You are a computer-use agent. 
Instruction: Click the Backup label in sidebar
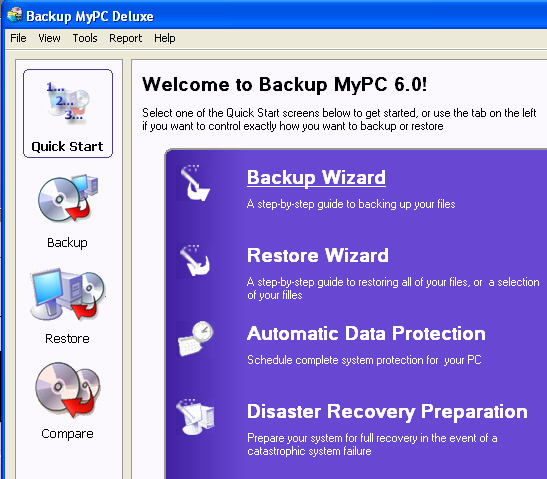coord(67,243)
